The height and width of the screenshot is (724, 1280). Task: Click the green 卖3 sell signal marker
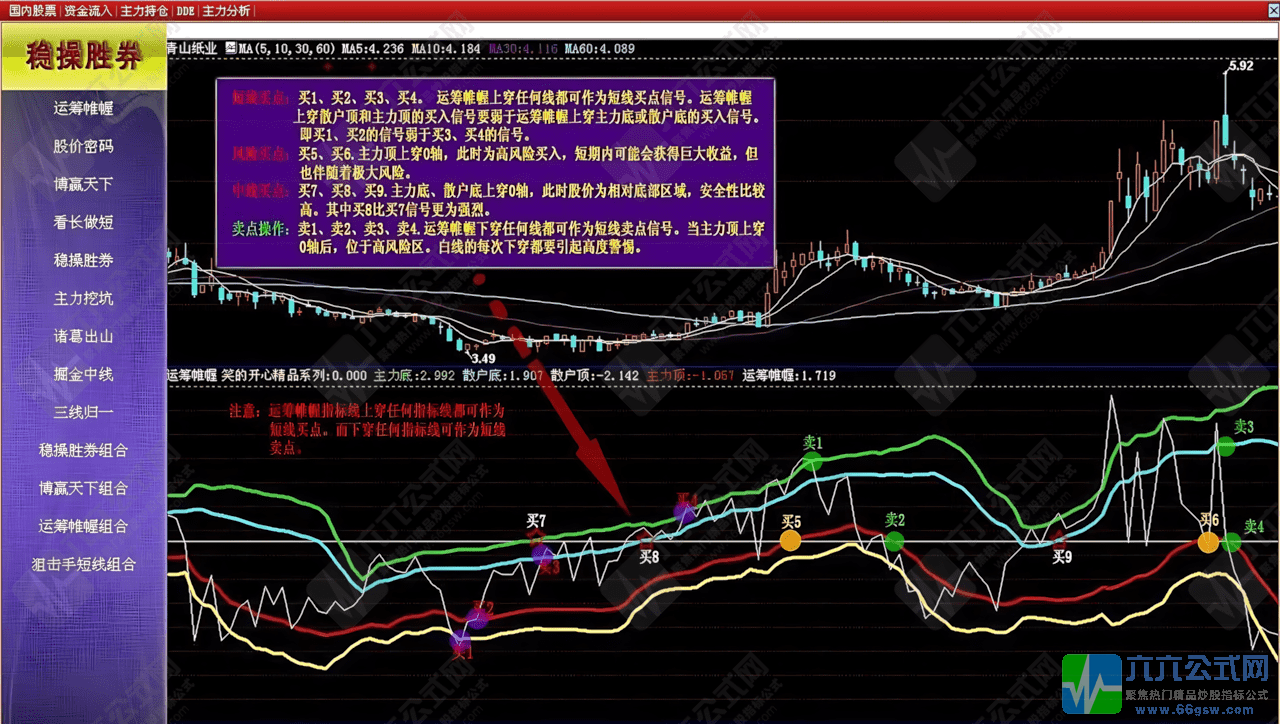[x=1228, y=446]
